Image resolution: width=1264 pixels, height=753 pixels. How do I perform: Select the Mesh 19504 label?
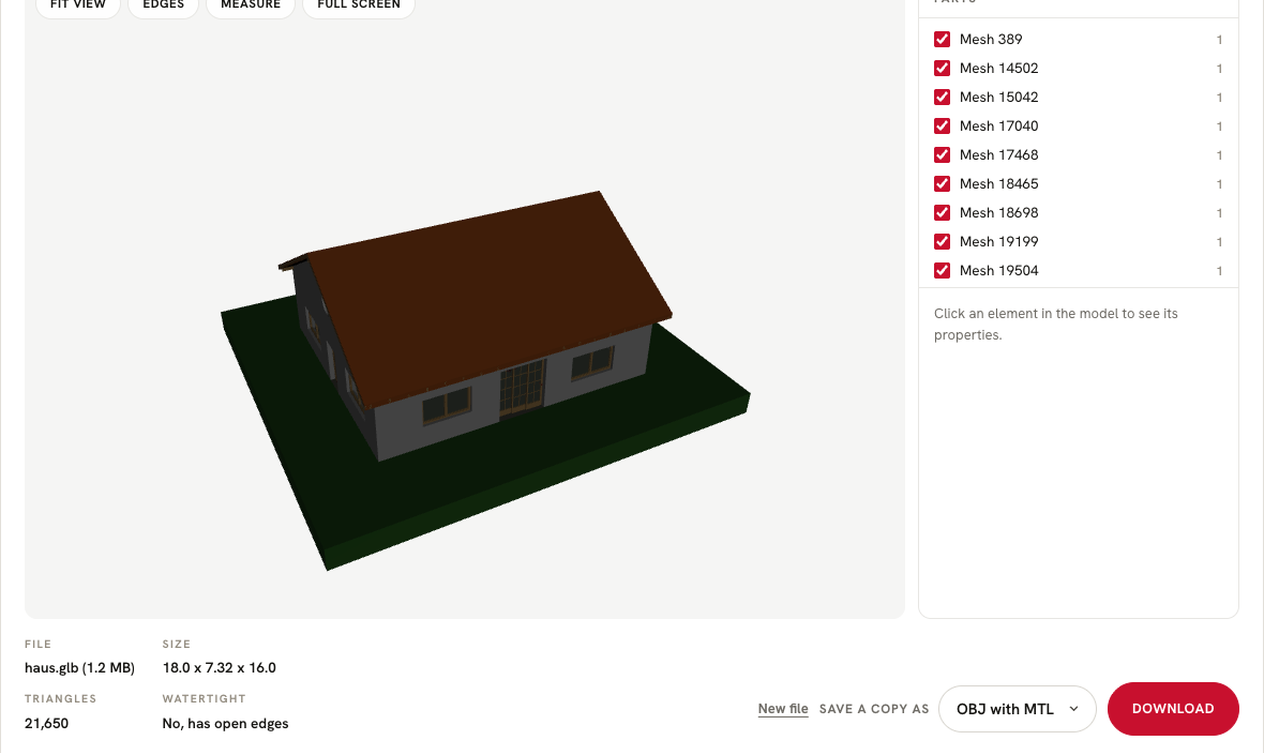tap(998, 271)
